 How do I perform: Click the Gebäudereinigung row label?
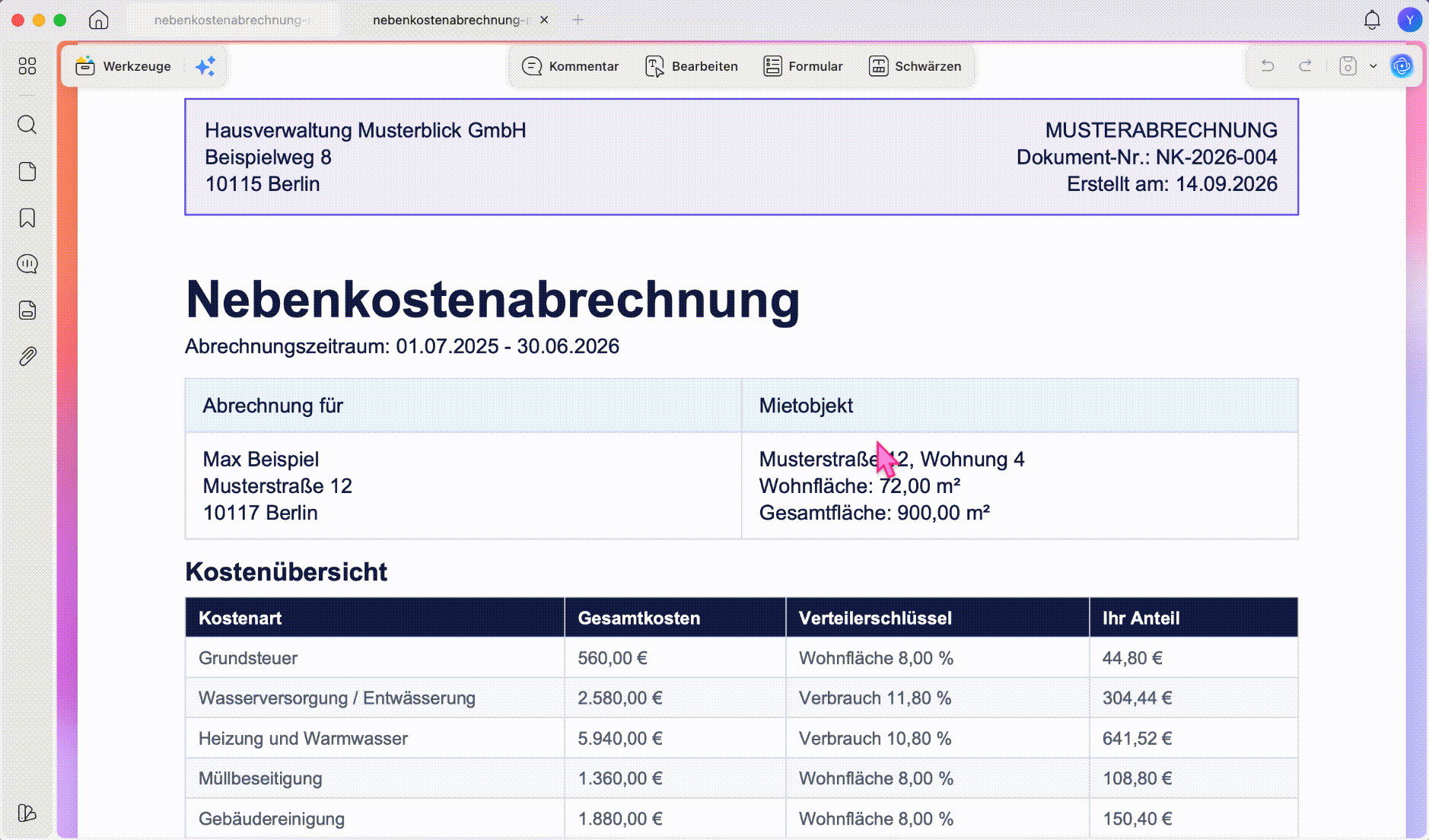(272, 819)
